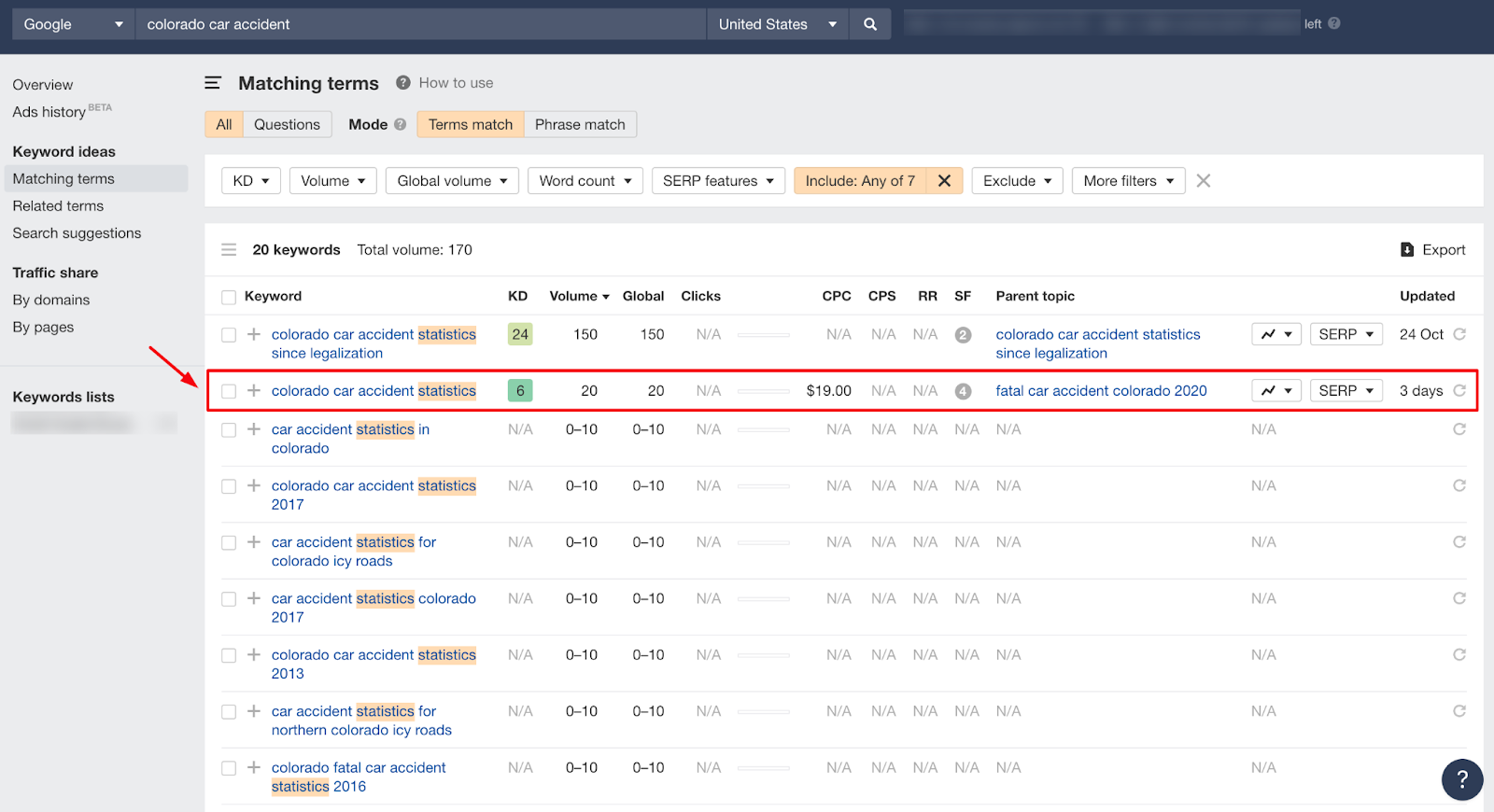The width and height of the screenshot is (1494, 812).
Task: Check 'car accident statistics in colorado' row
Action: click(229, 430)
